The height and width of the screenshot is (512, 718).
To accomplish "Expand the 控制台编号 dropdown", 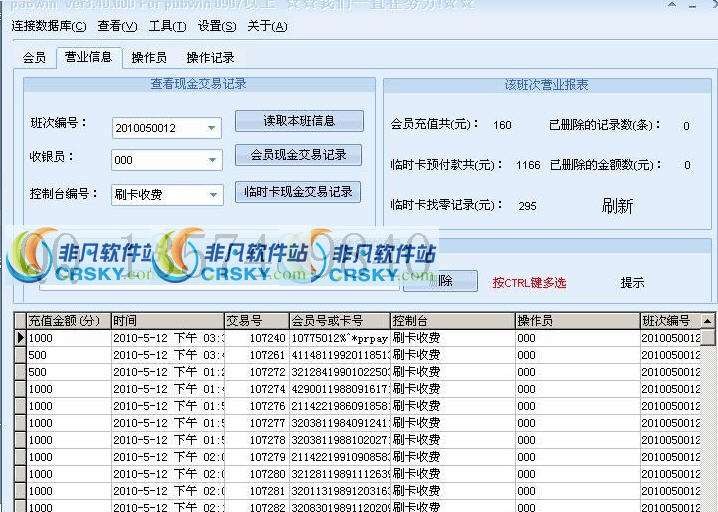I will (x=212, y=195).
